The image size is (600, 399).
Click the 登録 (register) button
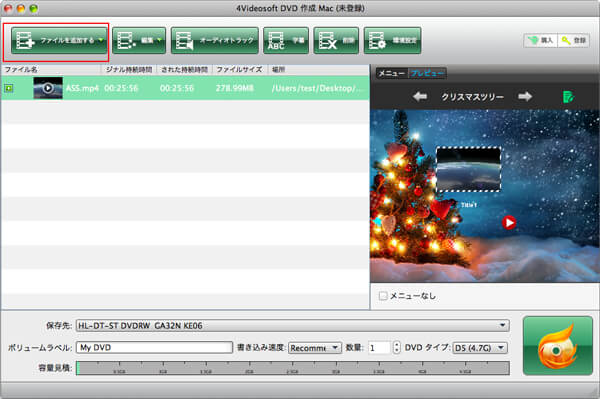tap(574, 40)
